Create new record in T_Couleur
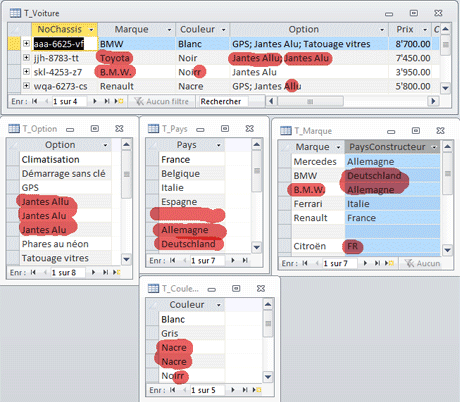 click(x=257, y=390)
